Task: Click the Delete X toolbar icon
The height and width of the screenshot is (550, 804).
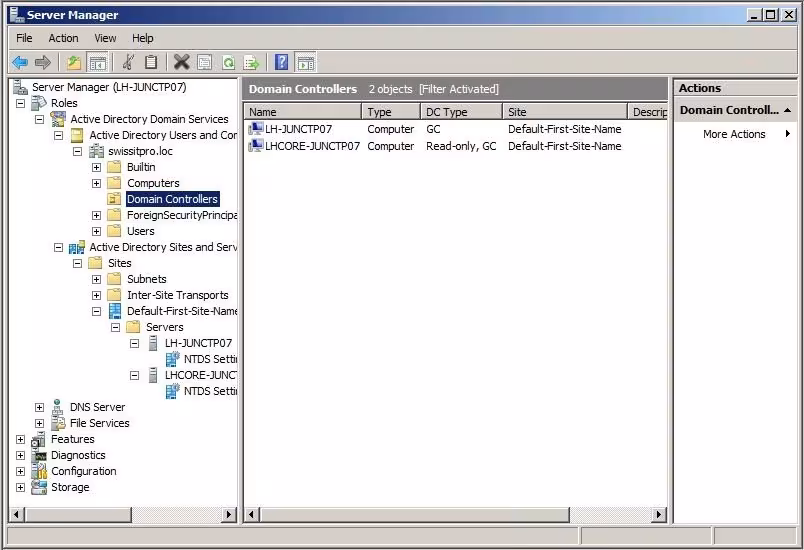Action: (181, 62)
